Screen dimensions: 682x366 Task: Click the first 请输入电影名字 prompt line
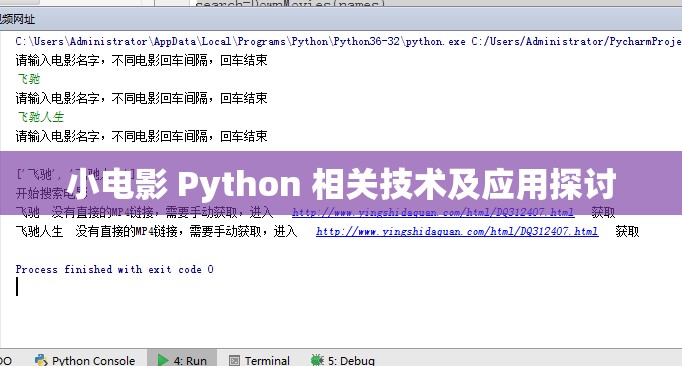click(141, 60)
